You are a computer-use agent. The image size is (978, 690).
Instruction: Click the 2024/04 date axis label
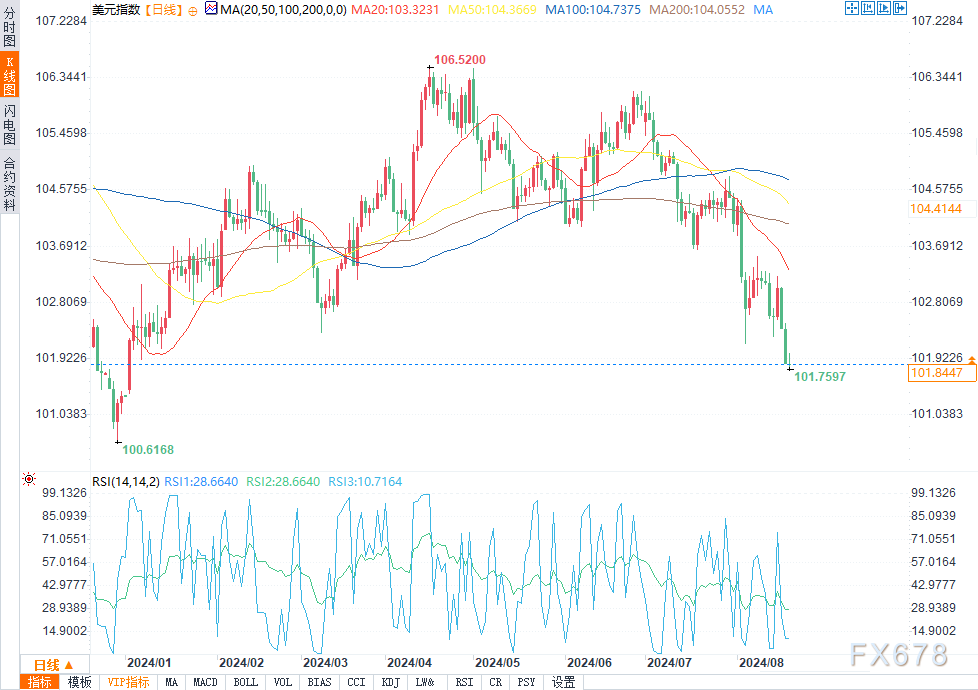coord(409,663)
